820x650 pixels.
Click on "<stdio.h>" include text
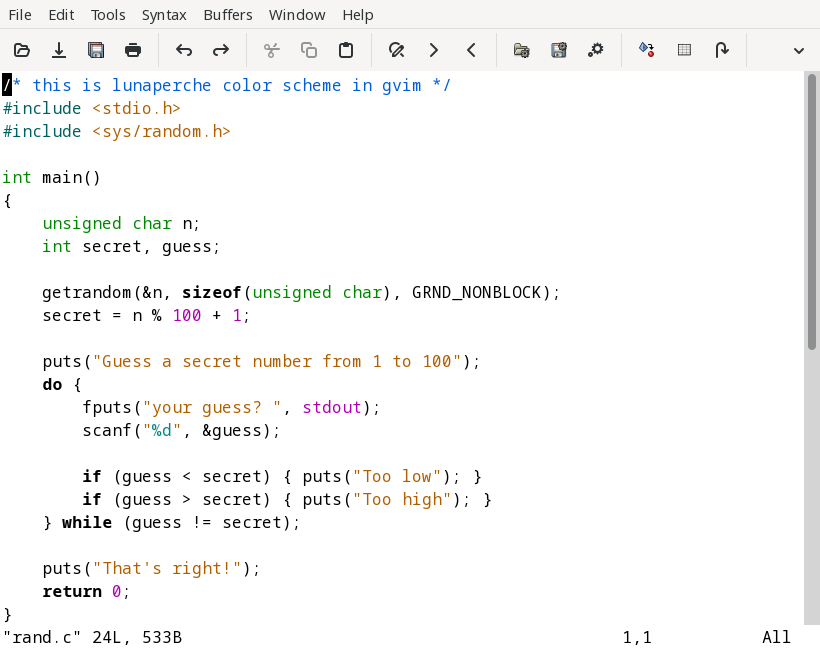pyautogui.click(x=136, y=108)
